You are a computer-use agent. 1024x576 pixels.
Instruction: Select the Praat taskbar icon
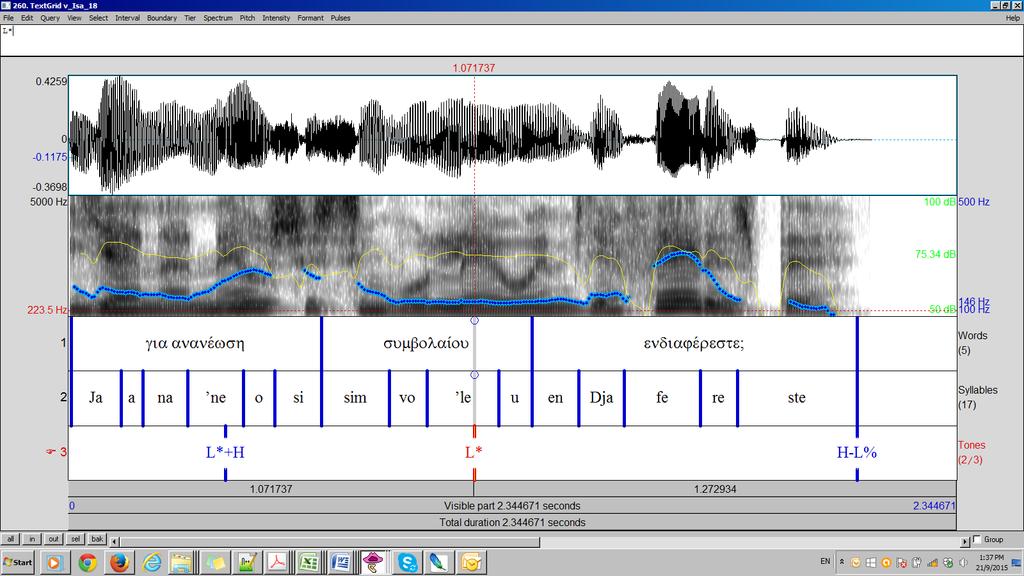coord(373,562)
